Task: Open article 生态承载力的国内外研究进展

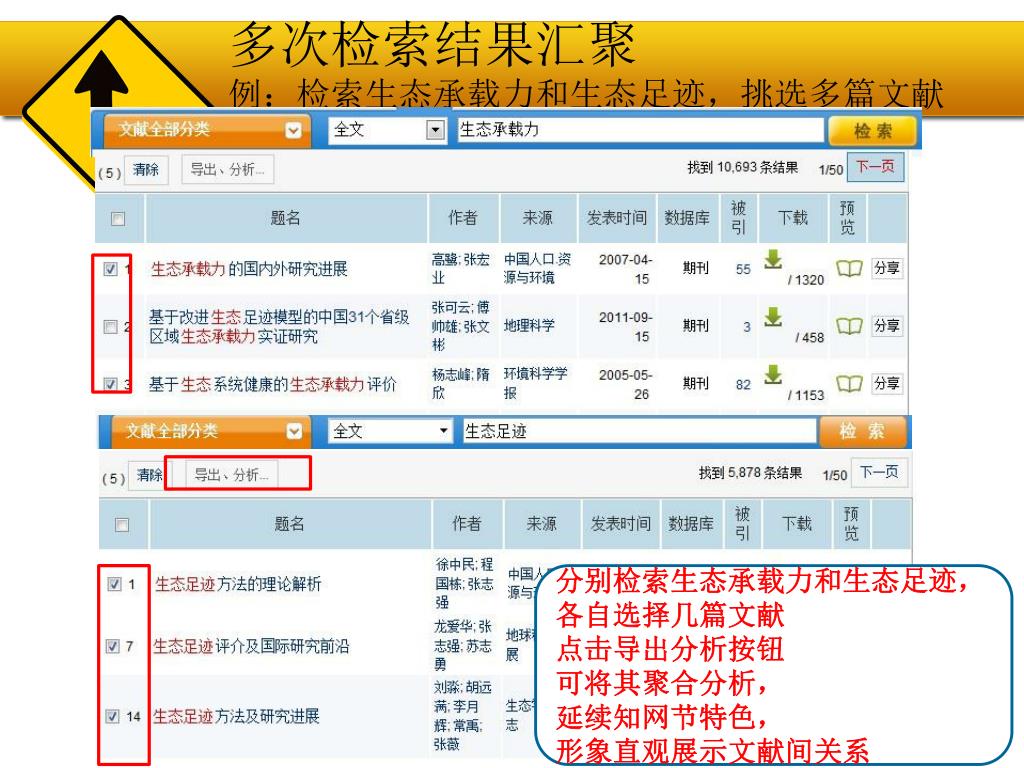Action: pos(249,269)
